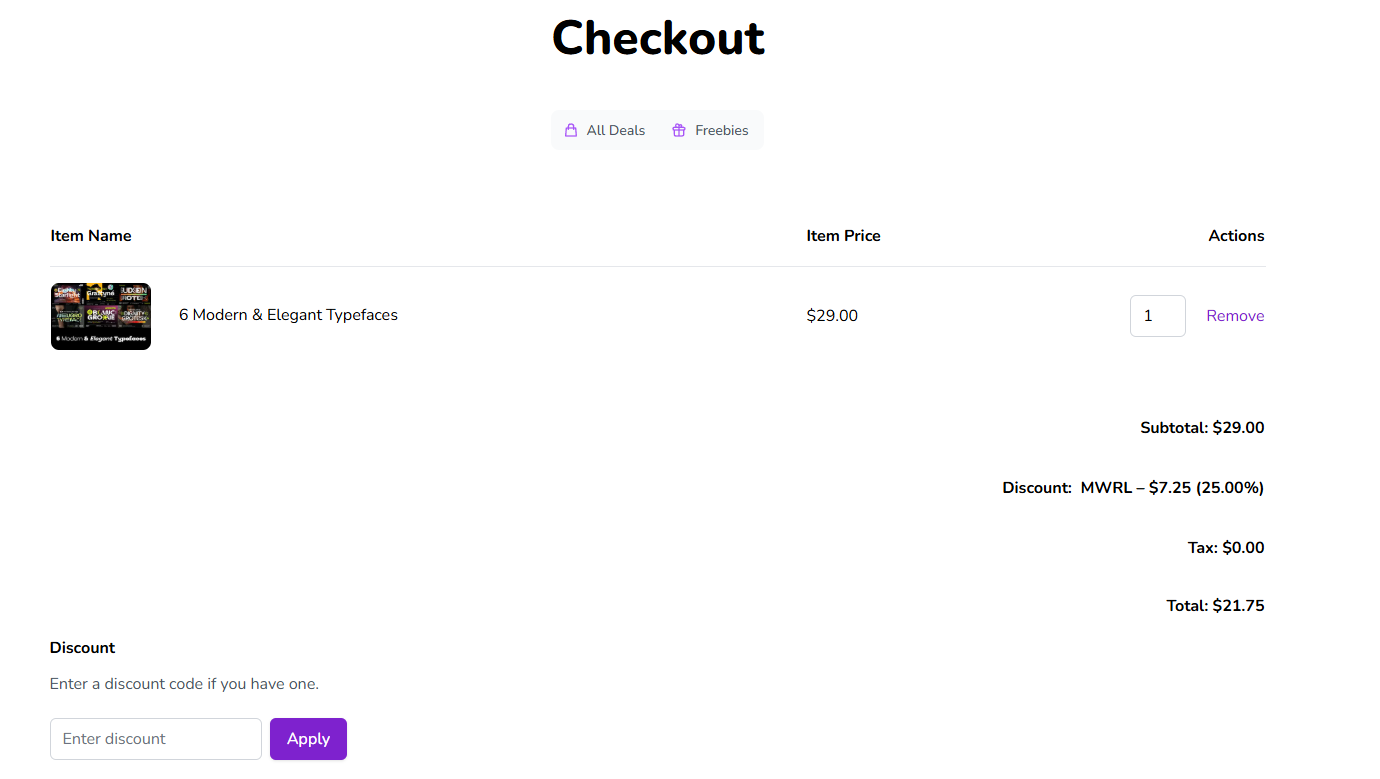This screenshot has width=1380, height=779.
Task: Click the Actions column header
Action: 1236,236
